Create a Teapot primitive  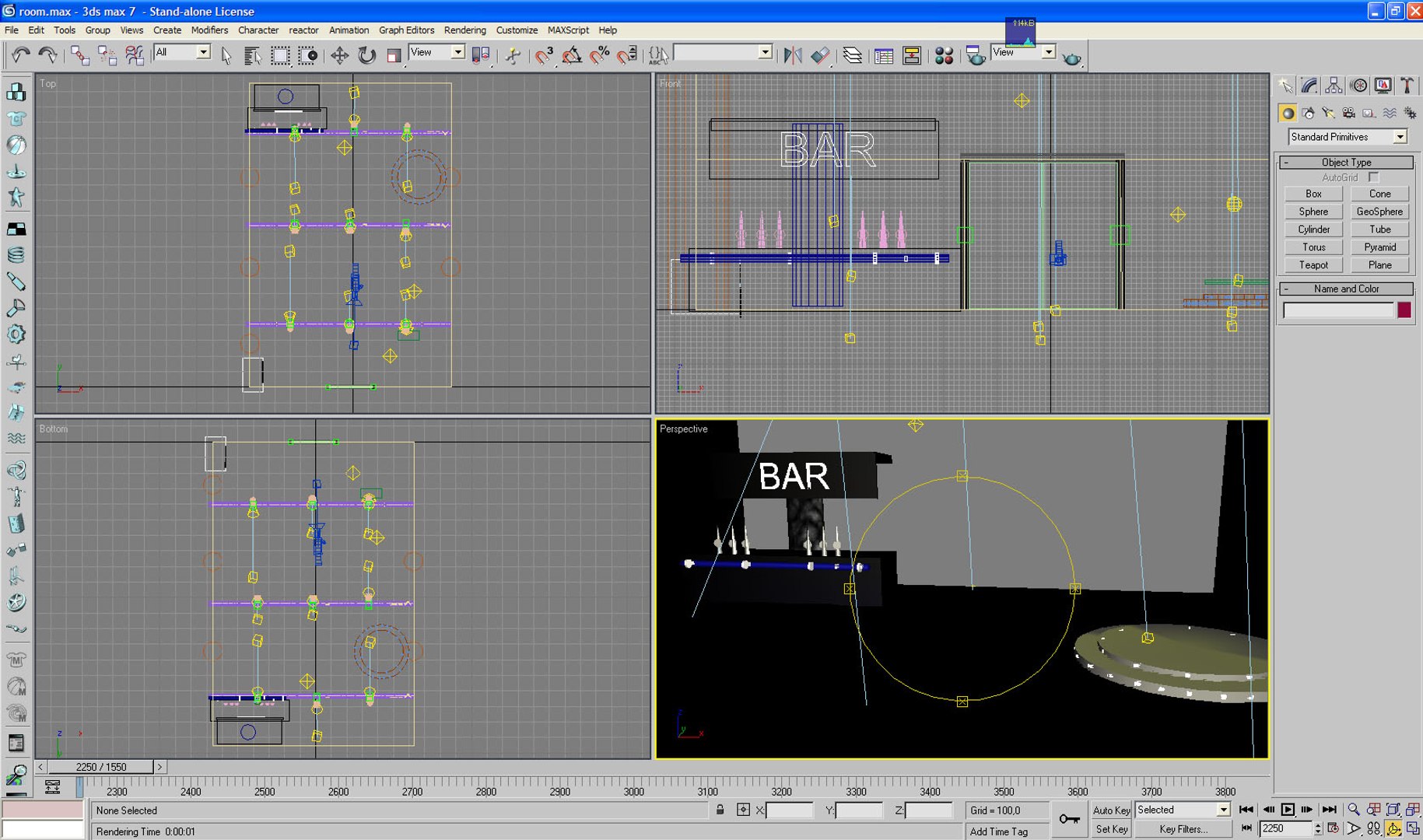[x=1313, y=265]
